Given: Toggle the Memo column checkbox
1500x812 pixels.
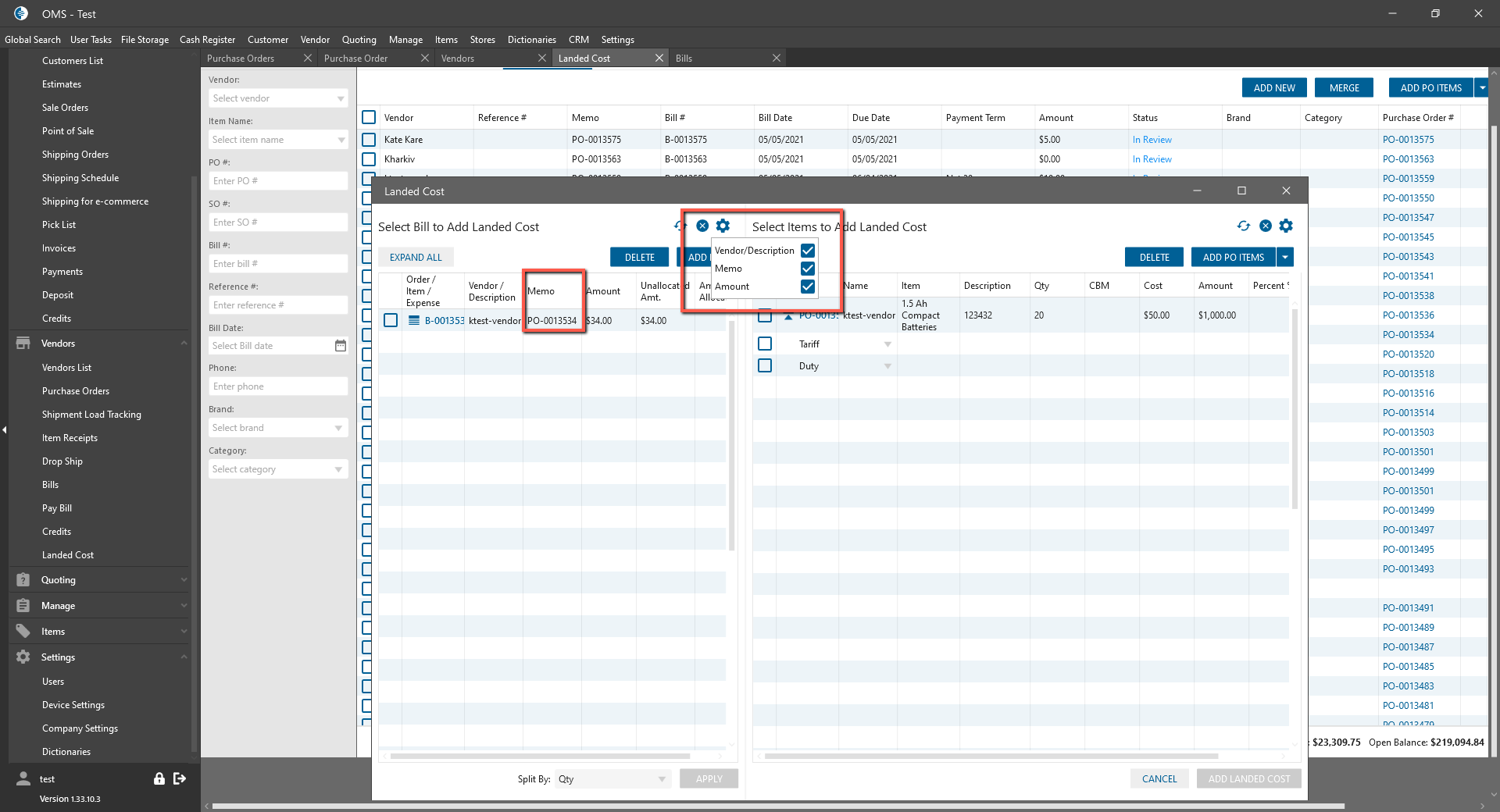Looking at the screenshot, I should point(808,269).
